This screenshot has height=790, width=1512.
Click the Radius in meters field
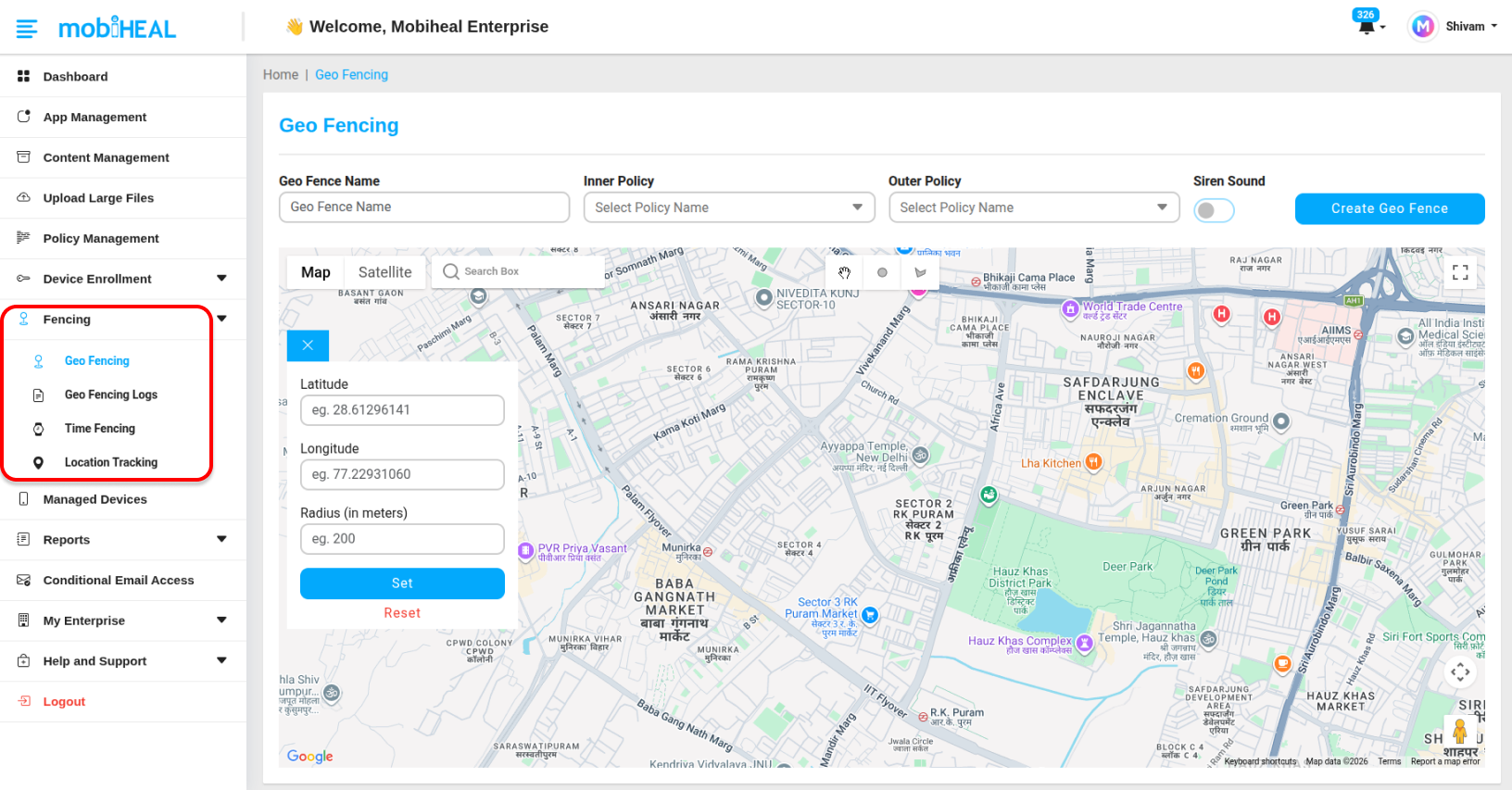pos(402,539)
